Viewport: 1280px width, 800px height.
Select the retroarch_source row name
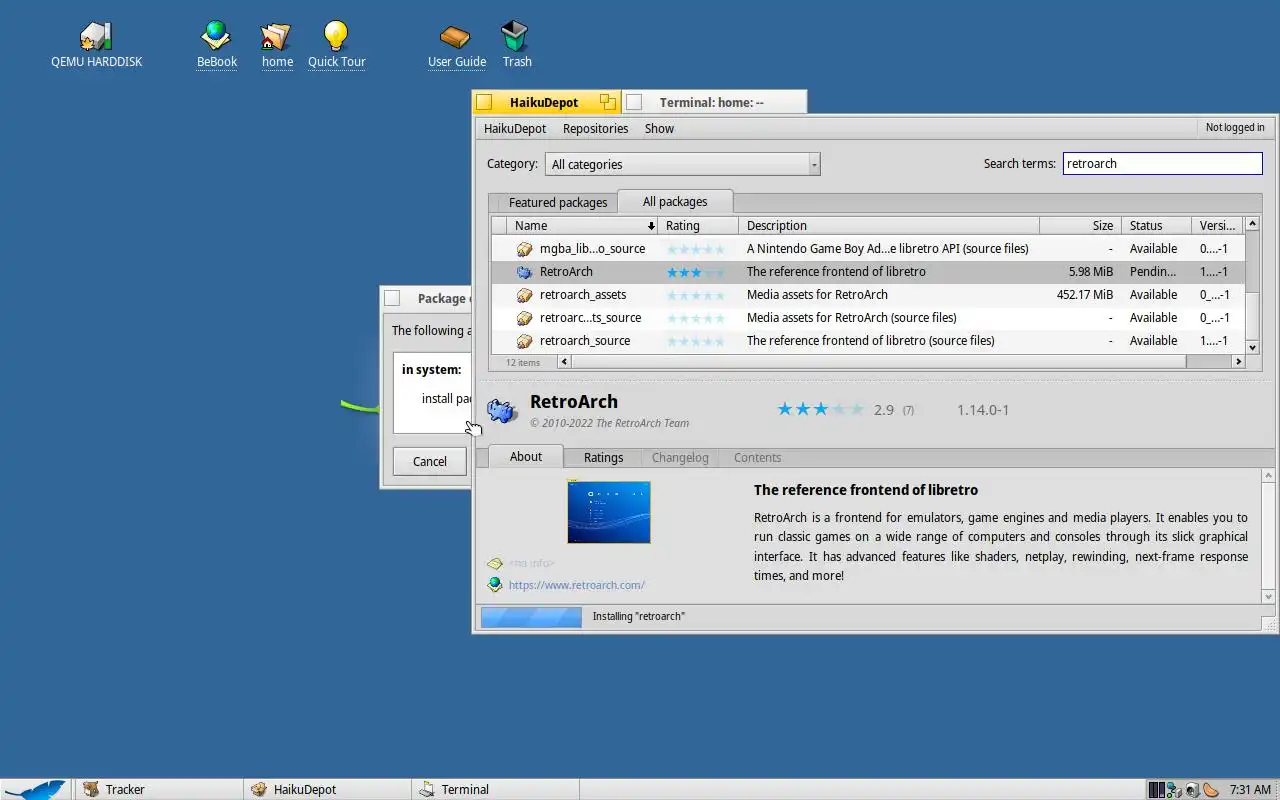tap(585, 341)
